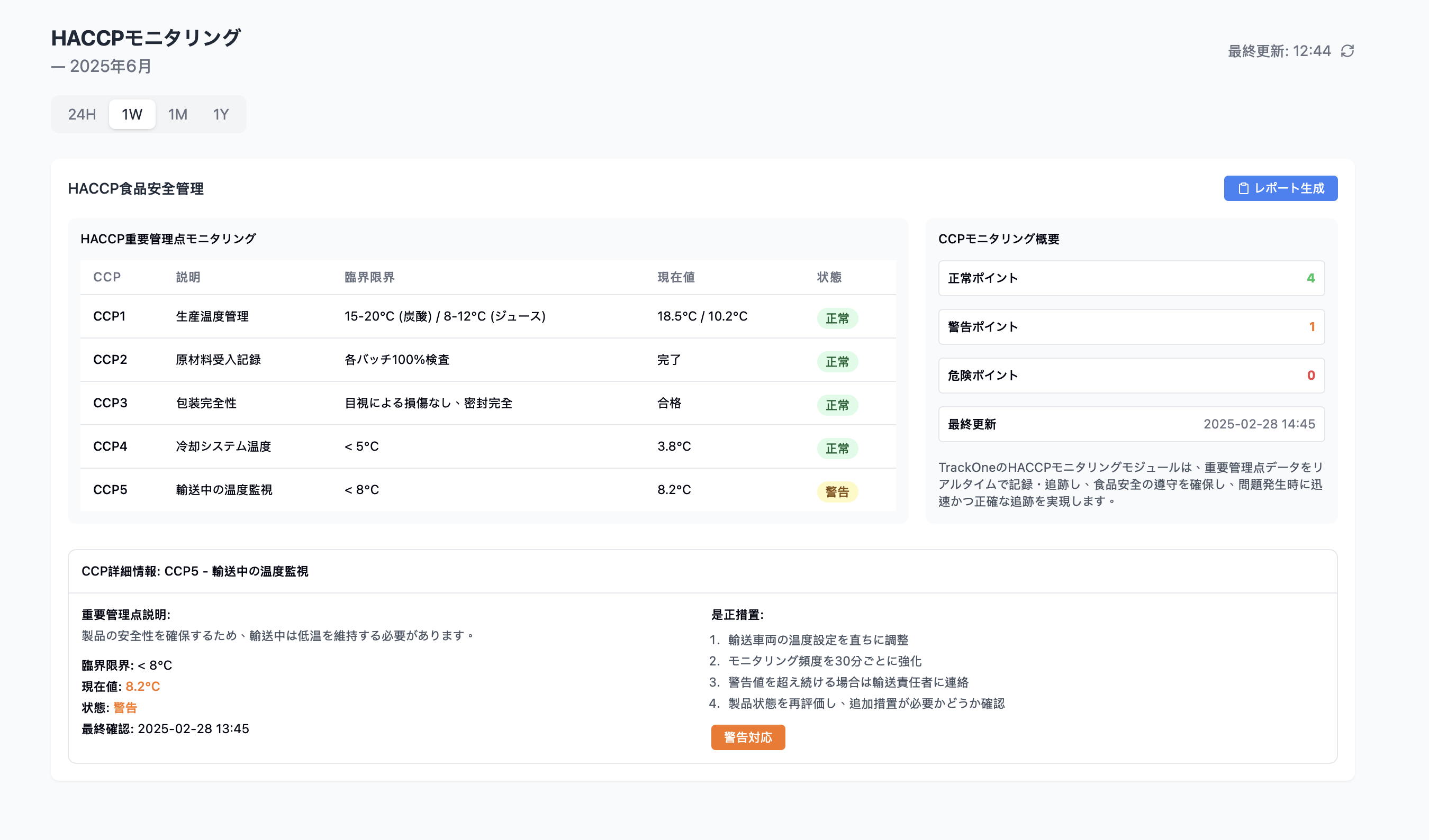Click the 現在値 column header
The image size is (1429, 840).
[675, 277]
